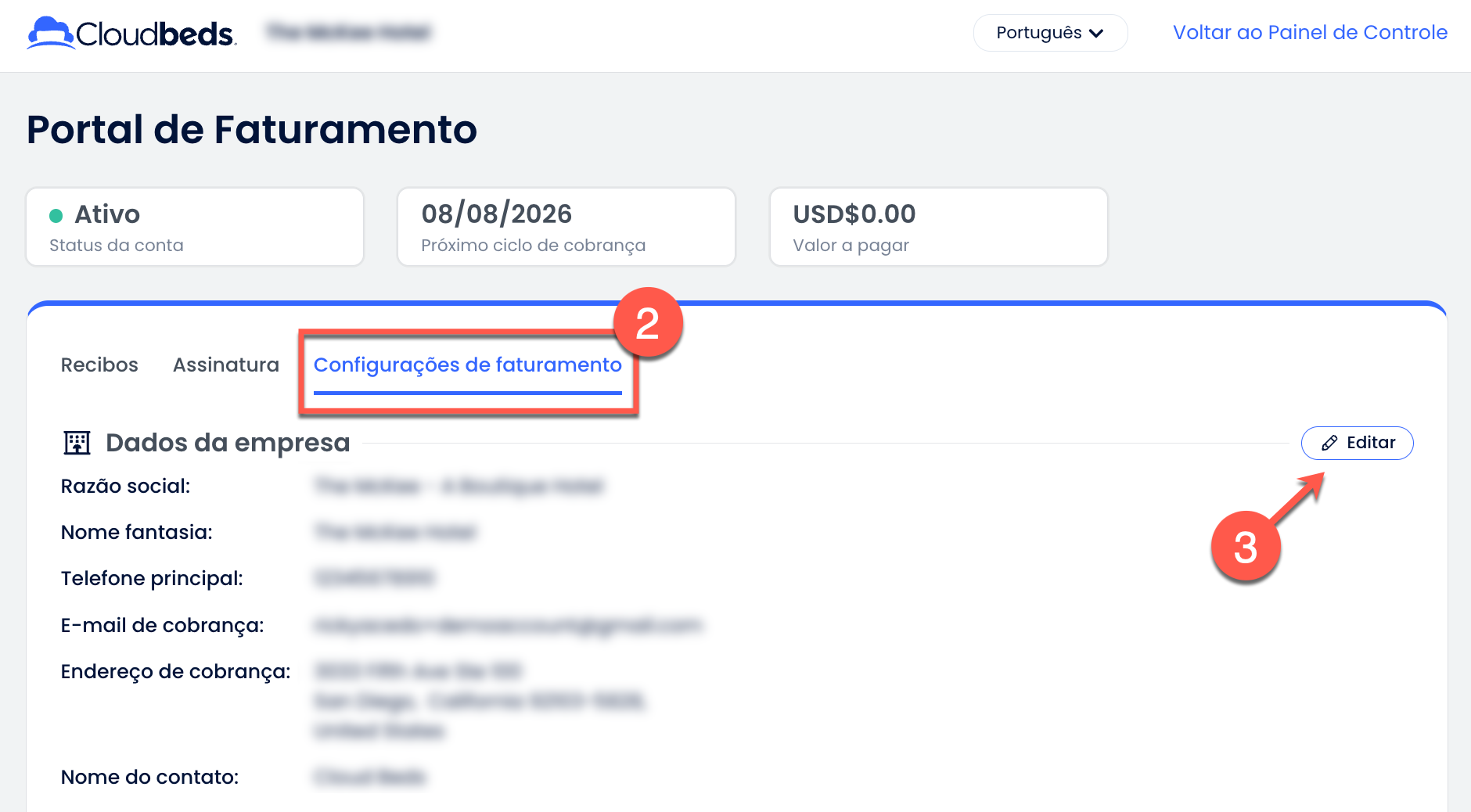Viewport: 1471px width, 812px height.
Task: Click the USD$0.00 Valor a pagar card
Action: click(939, 227)
